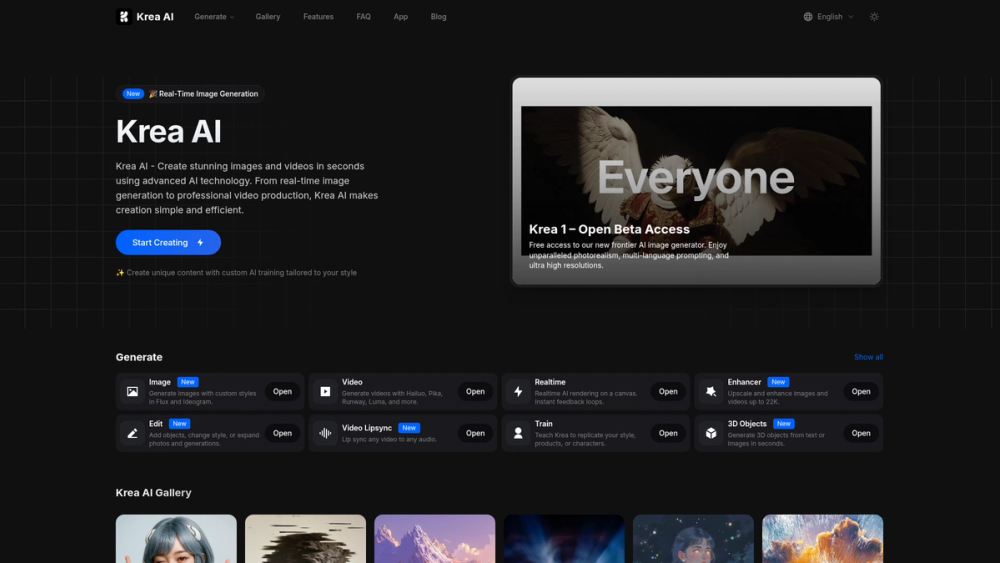Click the Real-Time Image Generation badge
The height and width of the screenshot is (563, 1000).
click(x=190, y=94)
